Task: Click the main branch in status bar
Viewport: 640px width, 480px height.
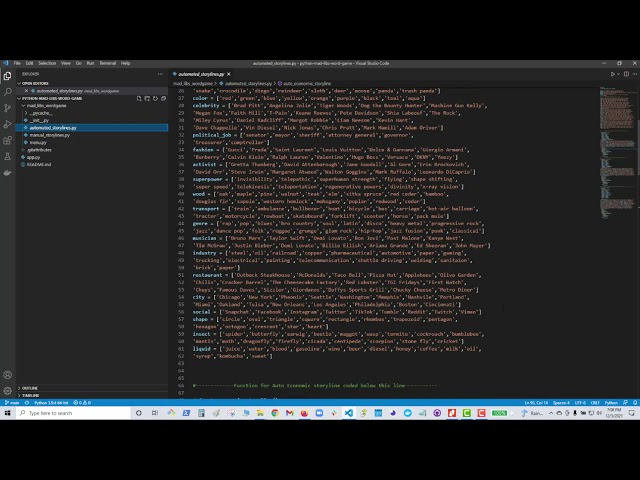Action: [x=12, y=402]
